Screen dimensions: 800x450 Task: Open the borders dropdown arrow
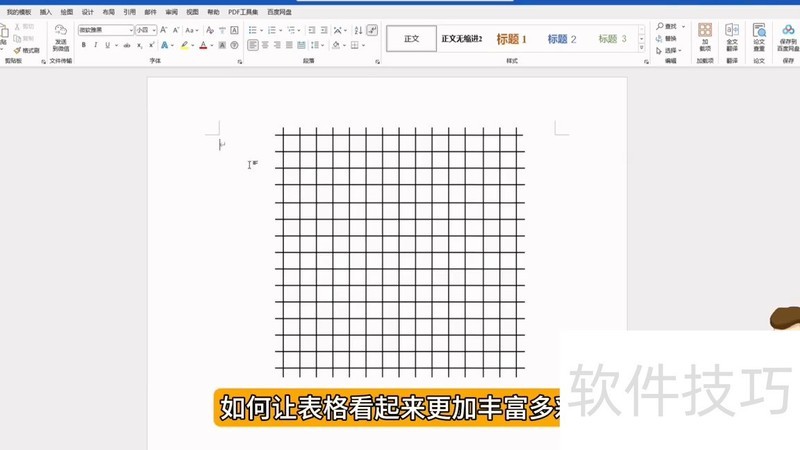[x=363, y=45]
